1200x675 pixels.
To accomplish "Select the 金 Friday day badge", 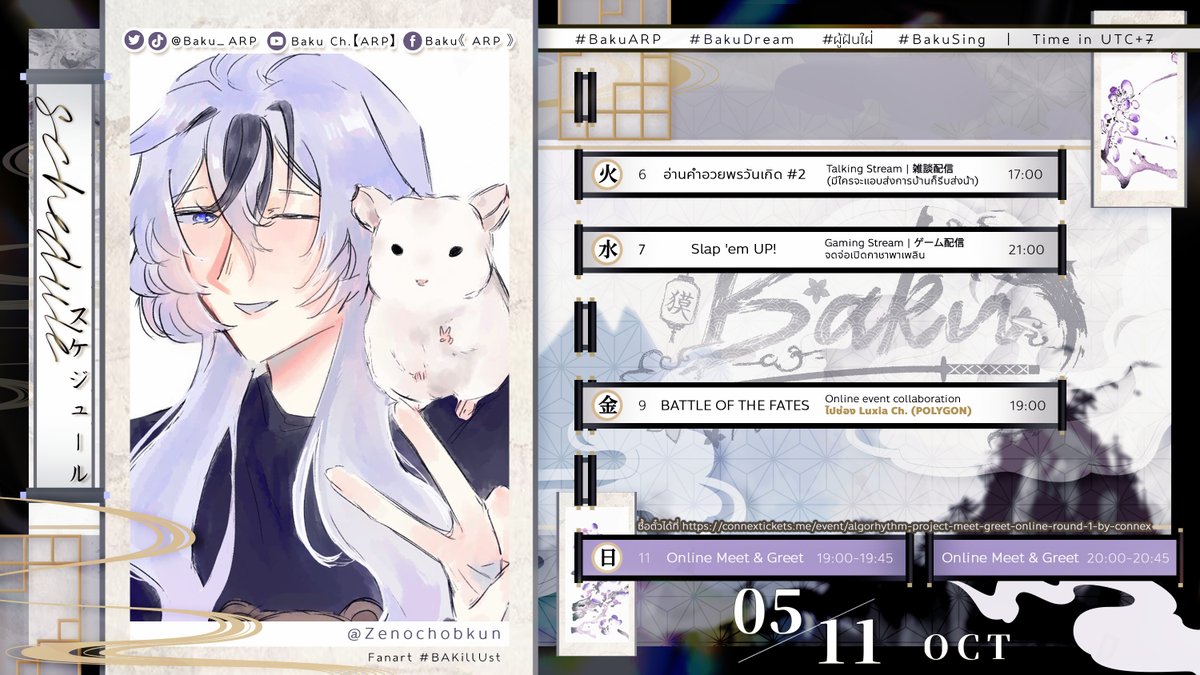I will click(x=605, y=405).
